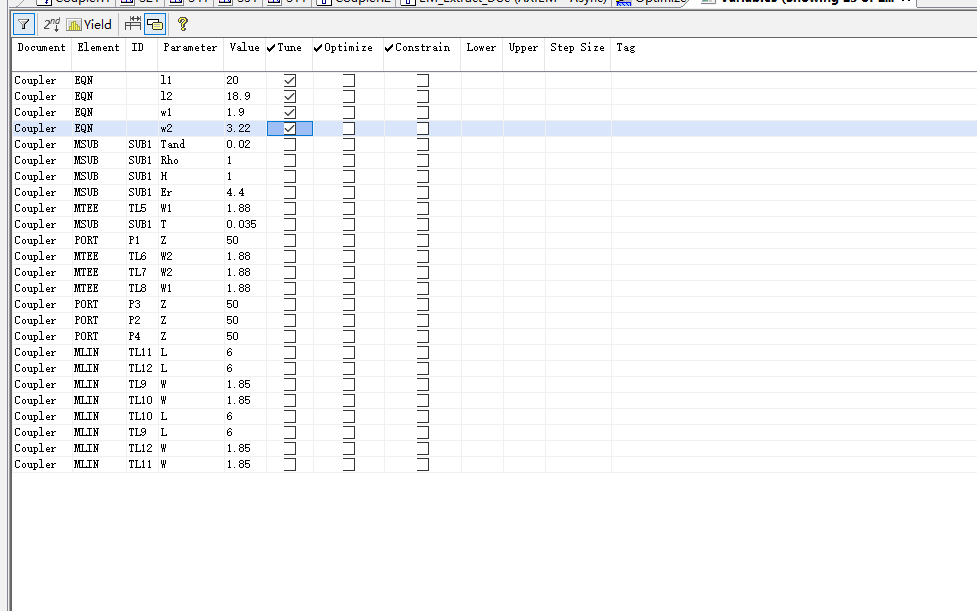Sort by the Value column header

click(x=244, y=48)
